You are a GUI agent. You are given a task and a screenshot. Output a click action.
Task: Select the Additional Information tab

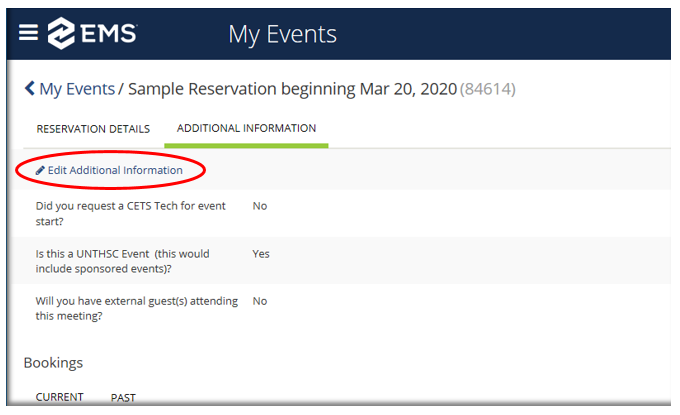coord(246,129)
